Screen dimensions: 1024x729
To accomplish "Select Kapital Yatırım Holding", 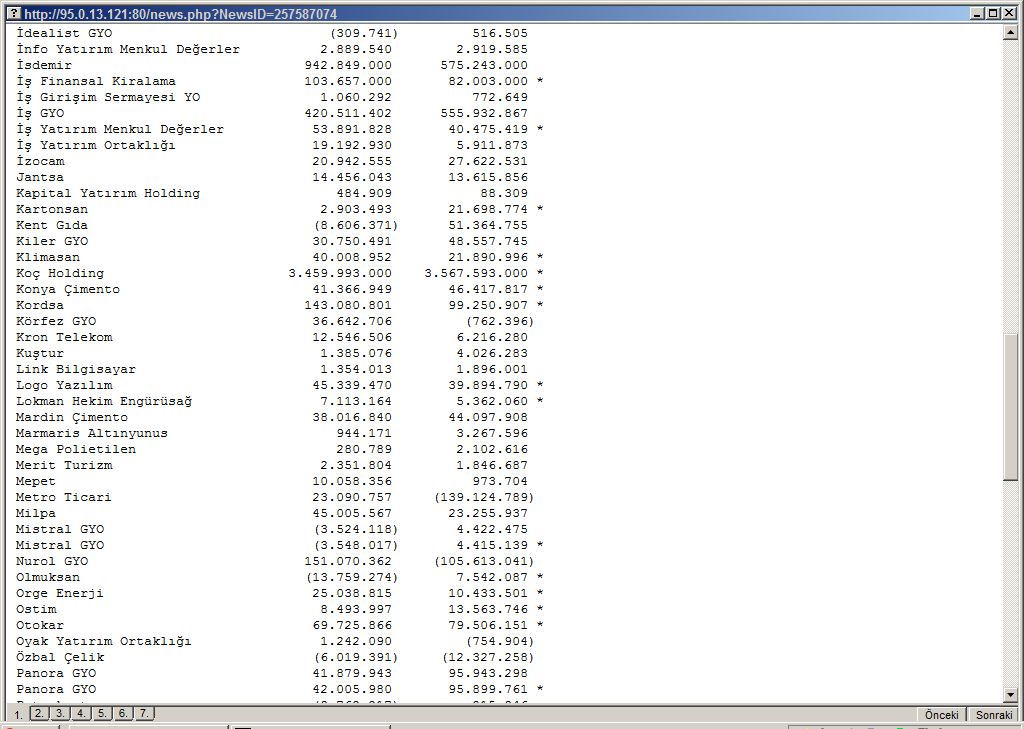I will pyautogui.click(x=108, y=193).
